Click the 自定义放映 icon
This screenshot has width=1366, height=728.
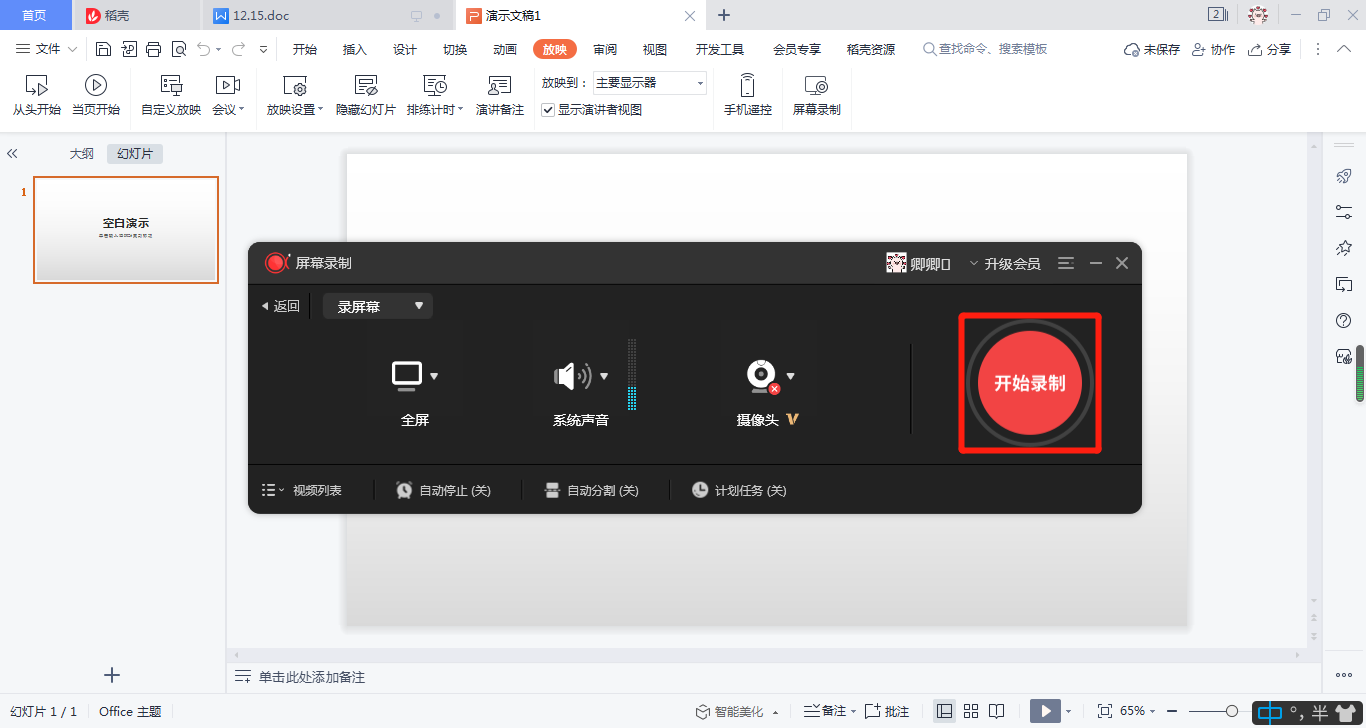(171, 86)
